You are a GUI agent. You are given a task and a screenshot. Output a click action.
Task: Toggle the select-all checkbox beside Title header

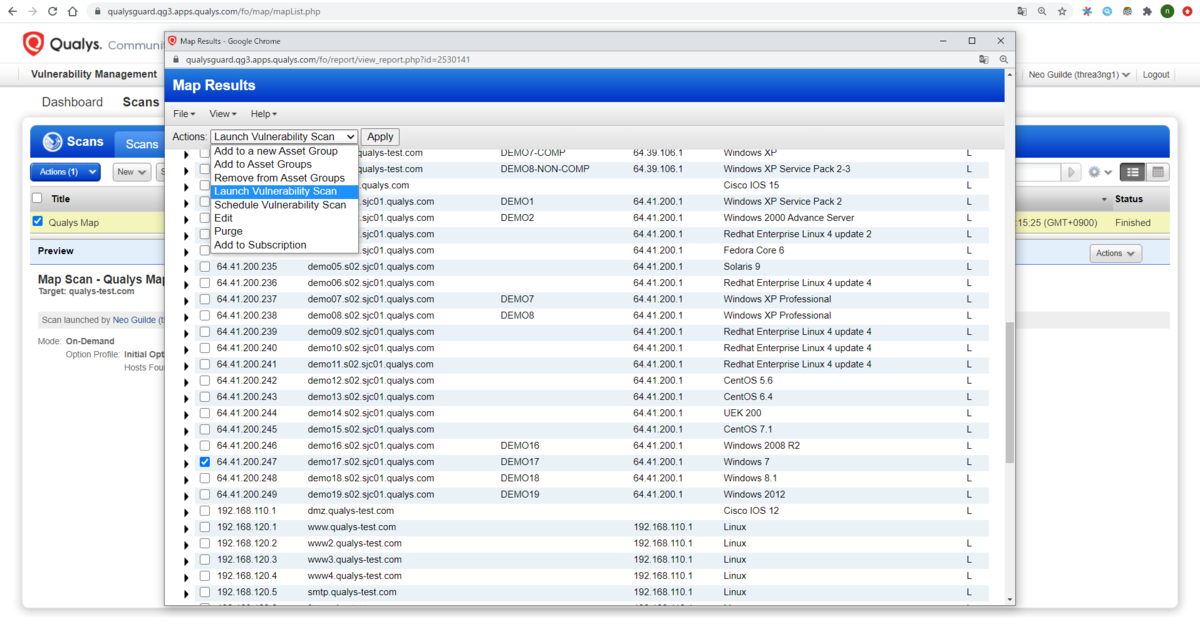pos(38,198)
